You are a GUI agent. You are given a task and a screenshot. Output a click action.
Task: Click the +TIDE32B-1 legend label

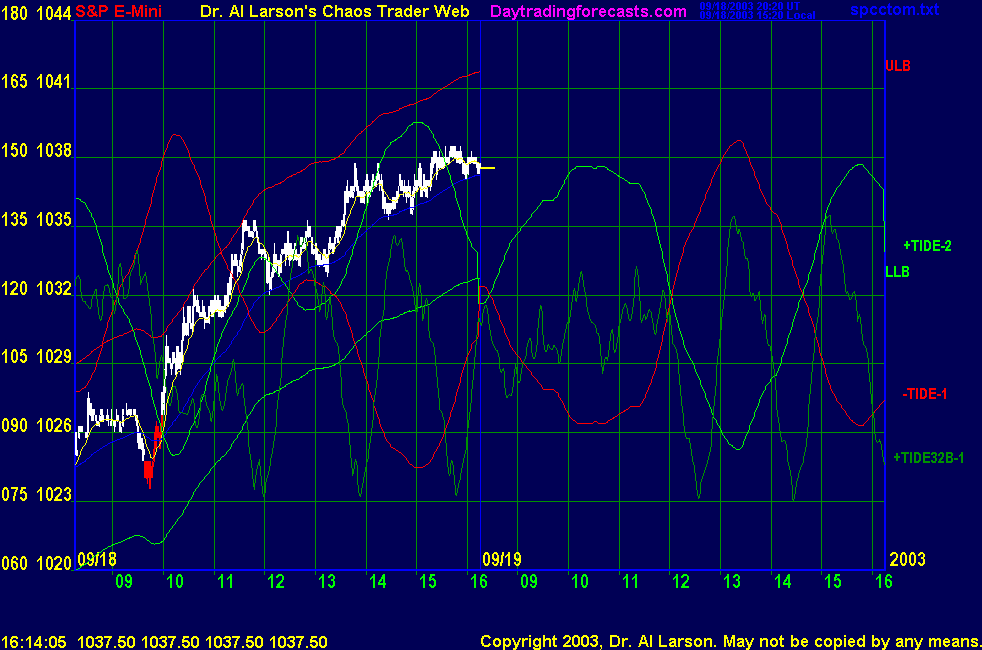[929, 457]
